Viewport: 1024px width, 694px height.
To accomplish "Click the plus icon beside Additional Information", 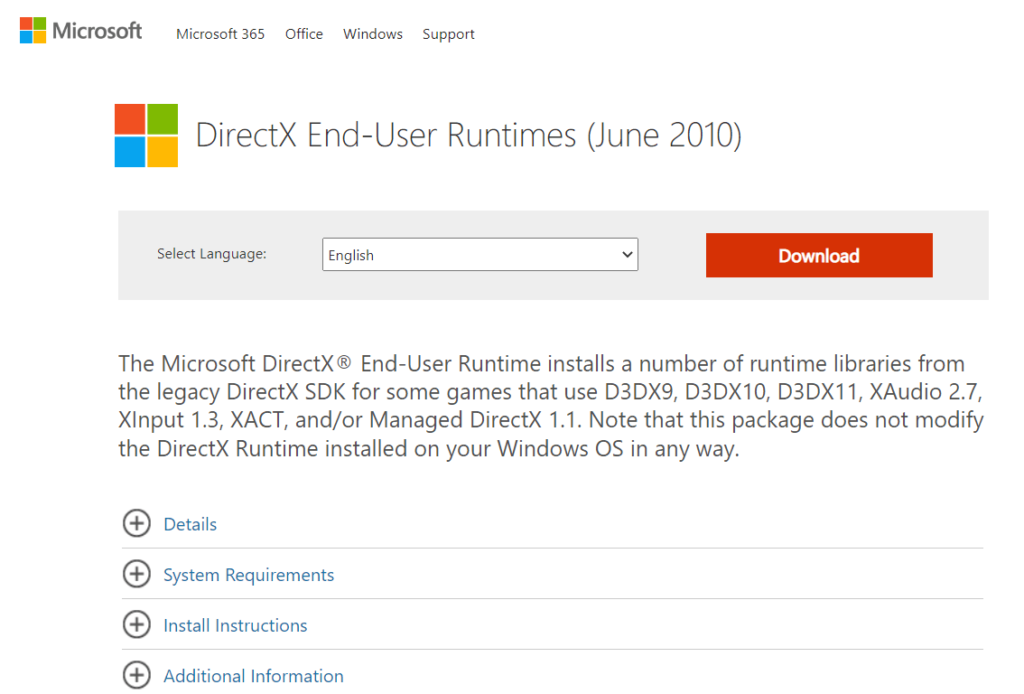I will tap(136, 676).
